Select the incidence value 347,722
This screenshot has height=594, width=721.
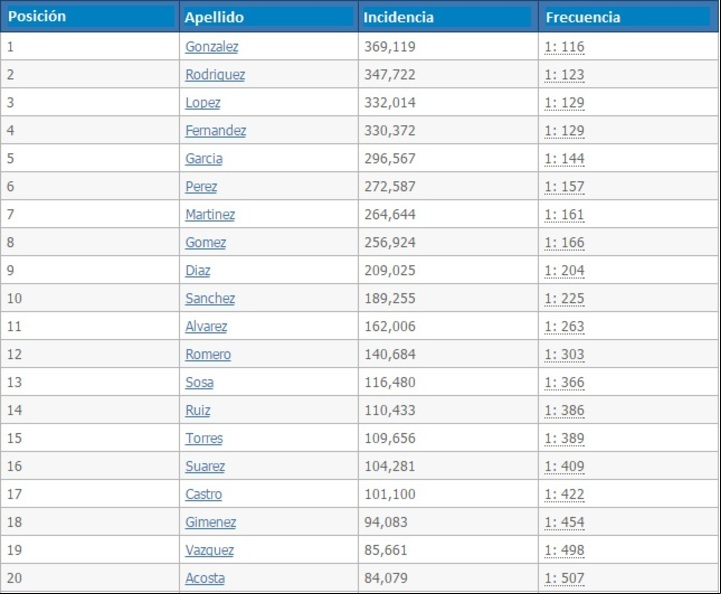pyautogui.click(x=390, y=74)
